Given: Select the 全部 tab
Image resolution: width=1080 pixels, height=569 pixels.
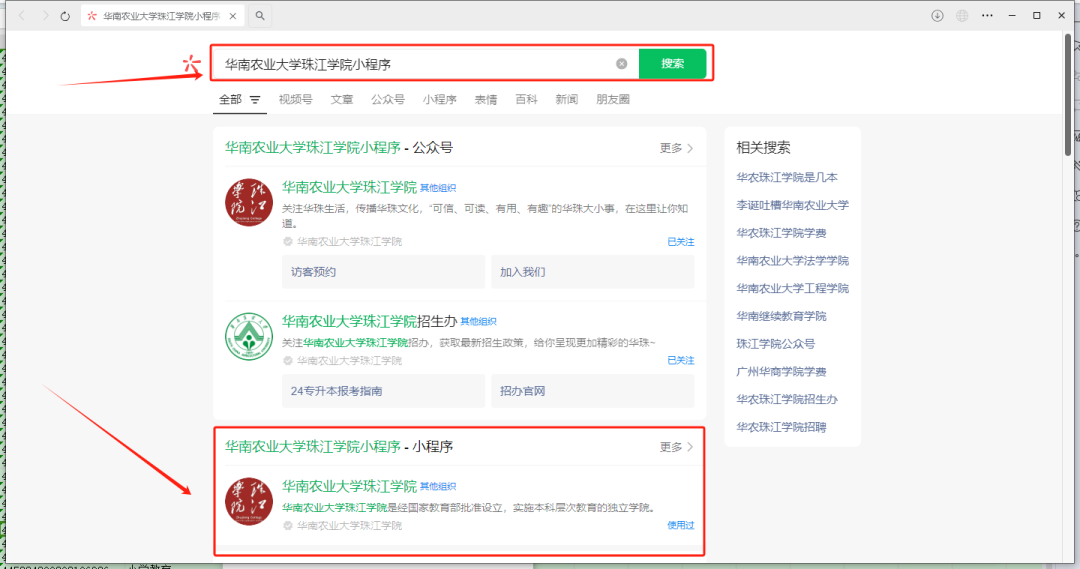Looking at the screenshot, I should point(230,99).
